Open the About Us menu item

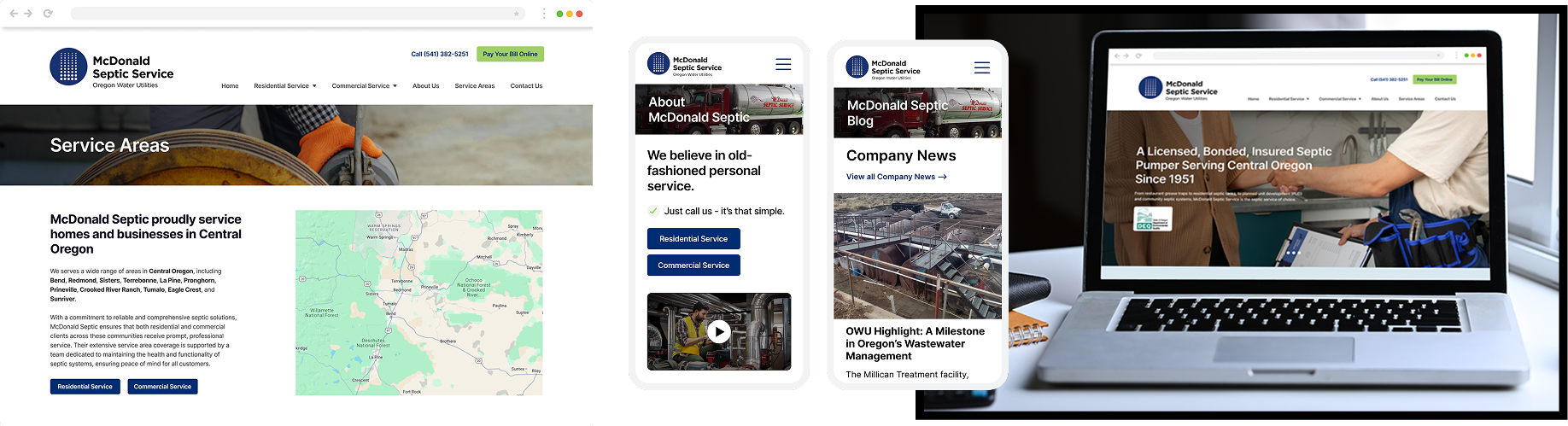426,86
